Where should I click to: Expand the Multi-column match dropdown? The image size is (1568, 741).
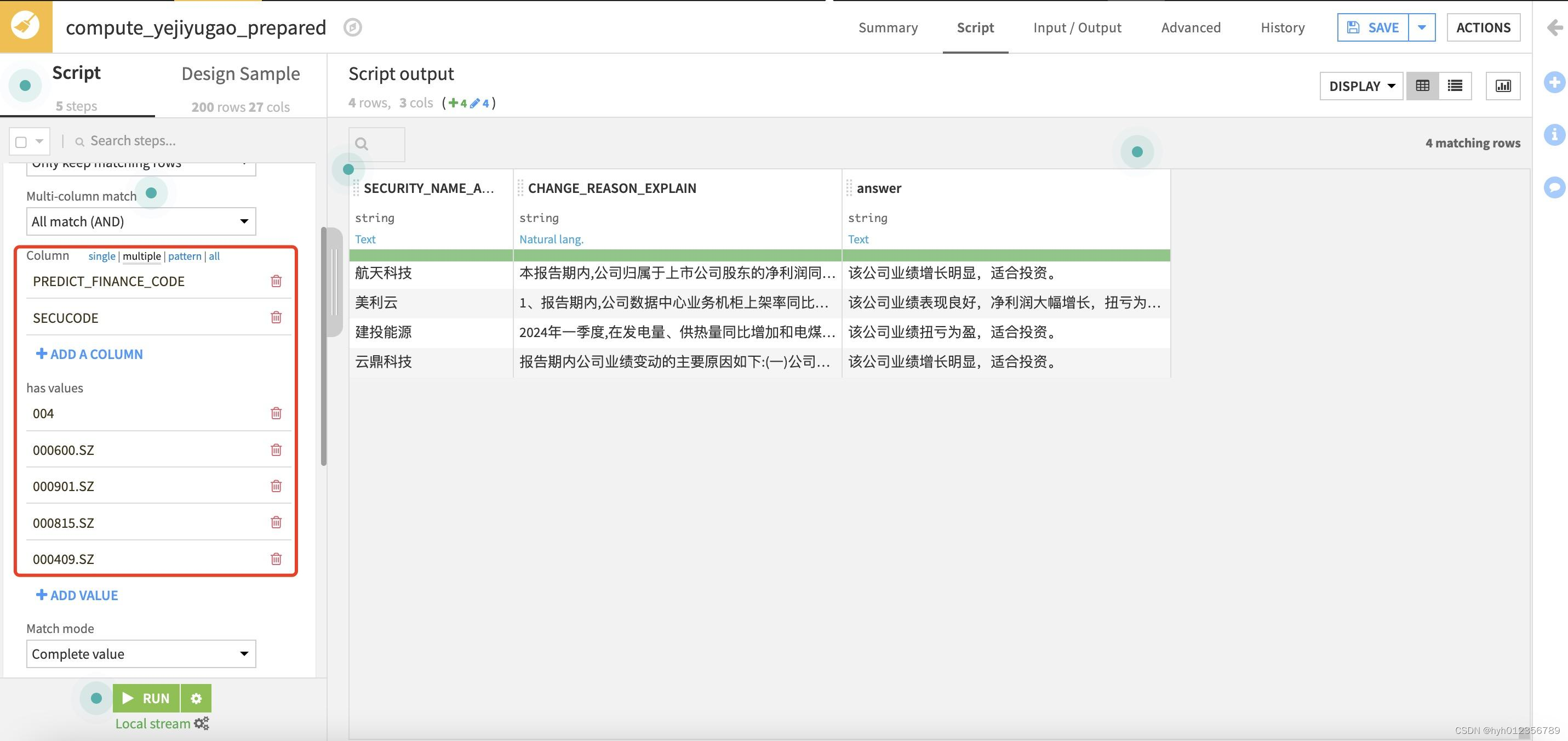[141, 221]
